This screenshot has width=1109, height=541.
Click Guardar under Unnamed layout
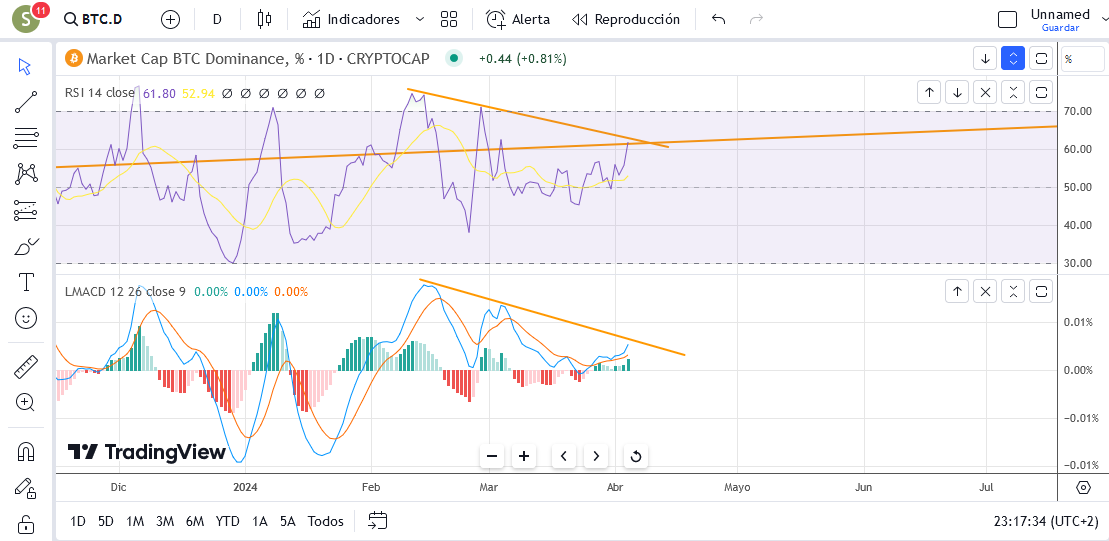pos(1060,28)
